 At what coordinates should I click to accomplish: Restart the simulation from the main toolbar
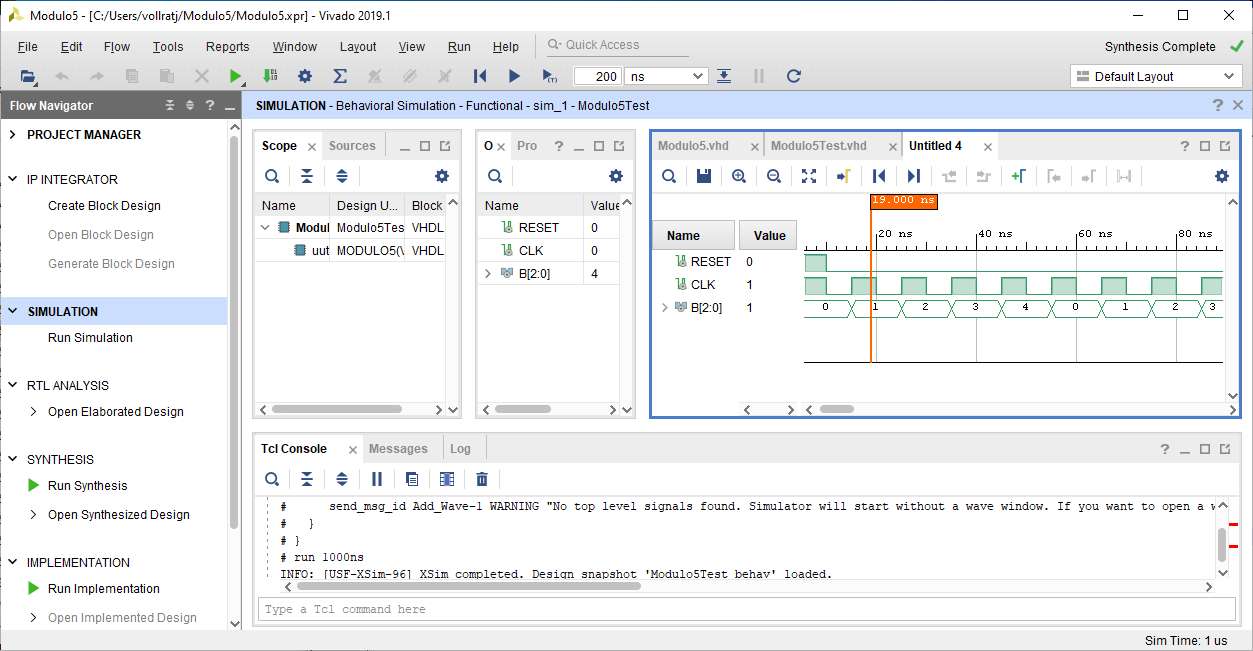click(x=479, y=76)
